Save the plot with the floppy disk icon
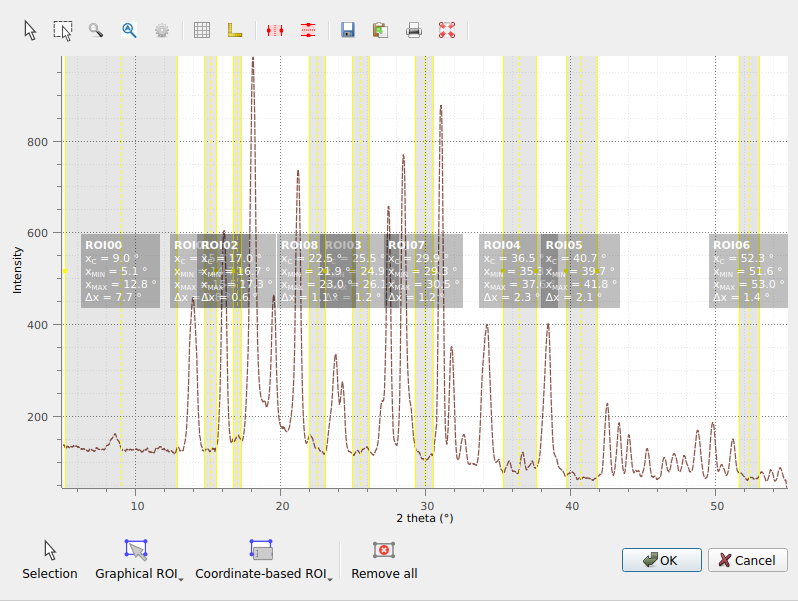This screenshot has height=601, width=798. [348, 30]
